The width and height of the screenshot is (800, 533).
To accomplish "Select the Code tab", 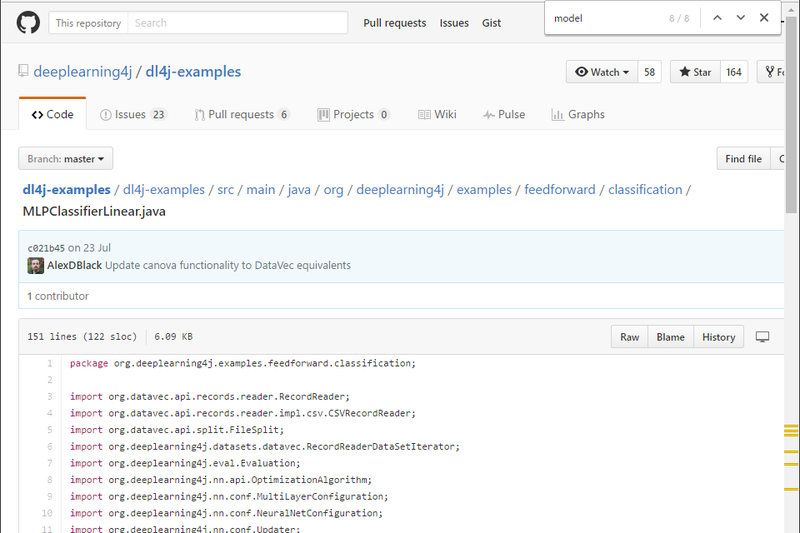I will tap(53, 114).
